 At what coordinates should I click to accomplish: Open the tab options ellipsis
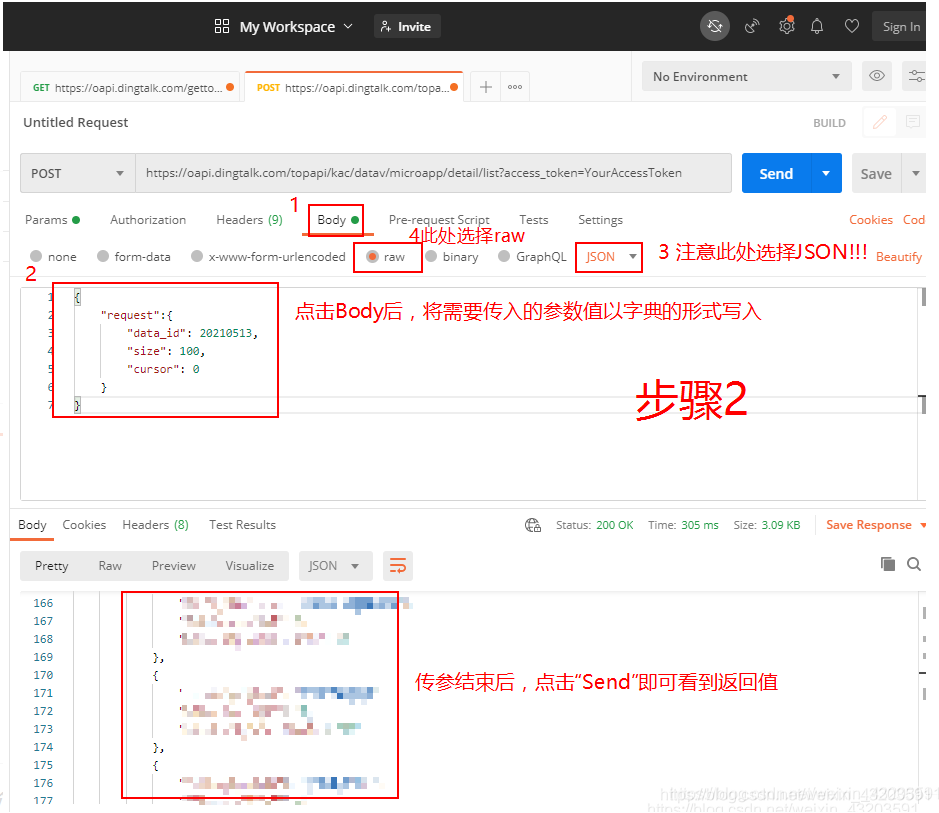[x=514, y=87]
